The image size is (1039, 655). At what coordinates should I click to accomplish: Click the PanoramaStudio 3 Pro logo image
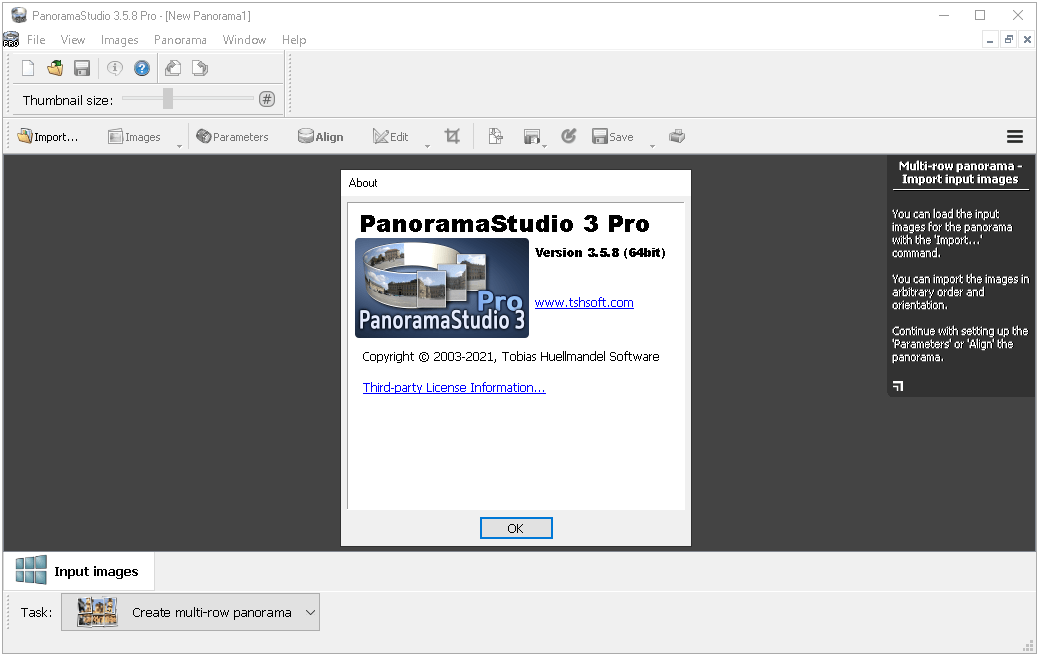[442, 288]
